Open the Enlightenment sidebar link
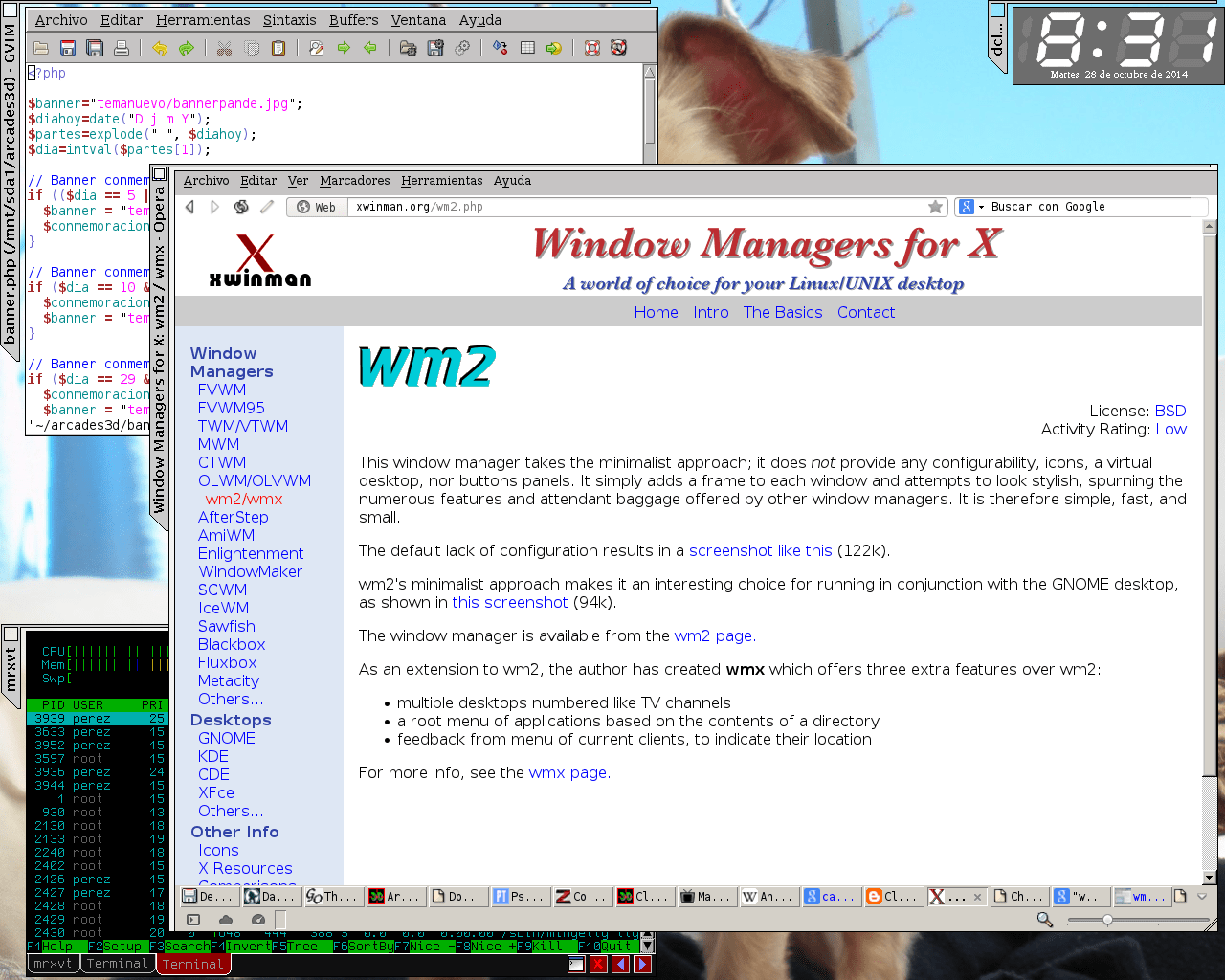The height and width of the screenshot is (980, 1225). pyautogui.click(x=251, y=553)
